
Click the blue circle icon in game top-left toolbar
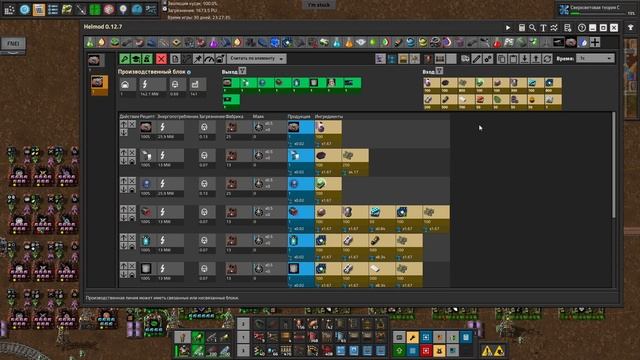[25, 9]
